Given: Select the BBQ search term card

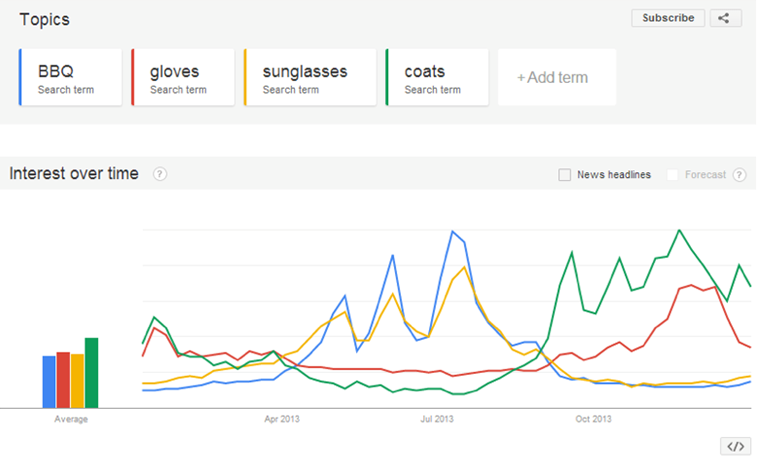Looking at the screenshot, I should click(x=70, y=77).
